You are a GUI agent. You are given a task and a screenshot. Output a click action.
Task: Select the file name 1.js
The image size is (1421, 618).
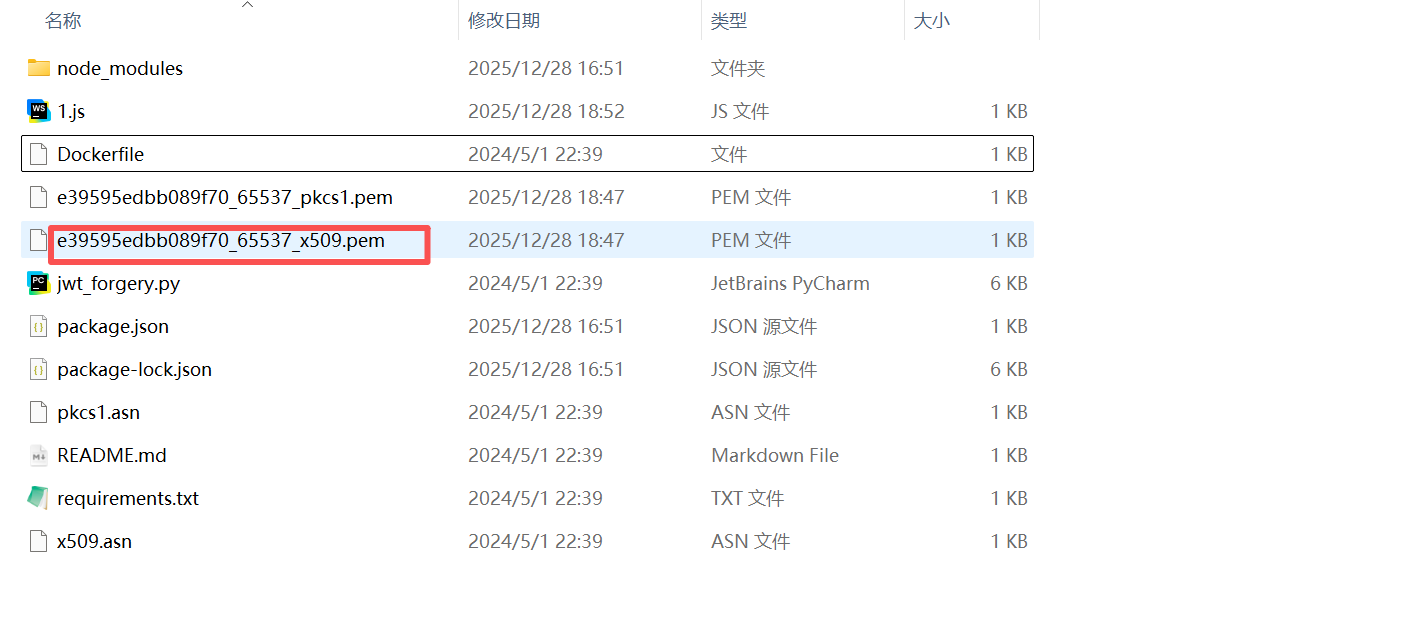(x=71, y=112)
